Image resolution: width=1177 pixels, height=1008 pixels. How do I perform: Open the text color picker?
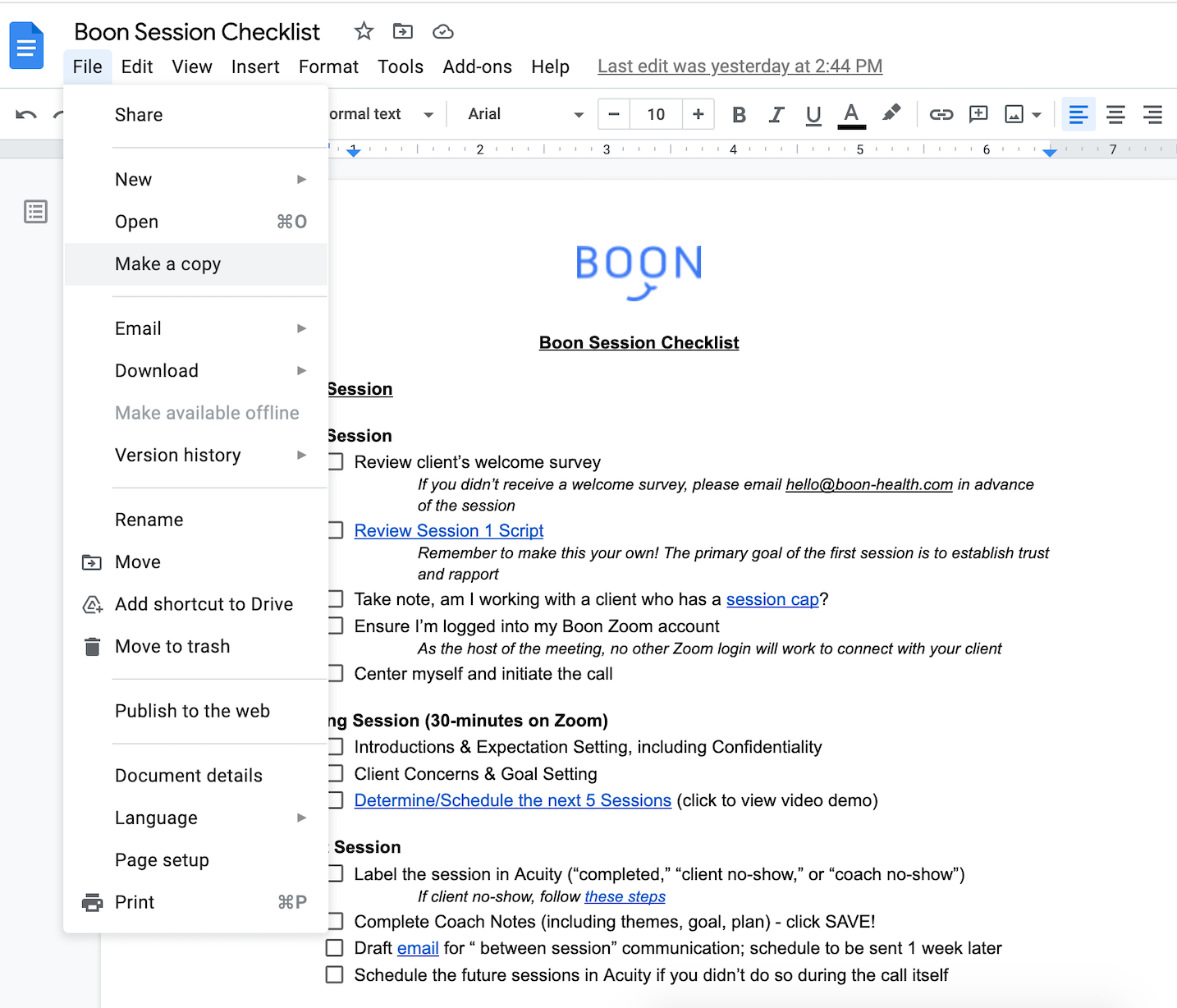click(x=852, y=115)
